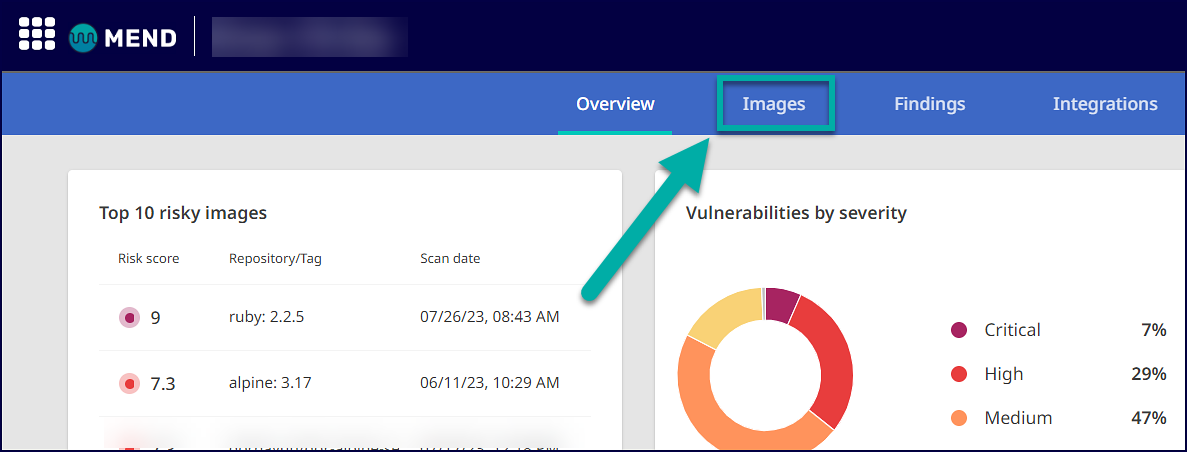
Task: Switch to the Overview tab
Action: (x=615, y=104)
